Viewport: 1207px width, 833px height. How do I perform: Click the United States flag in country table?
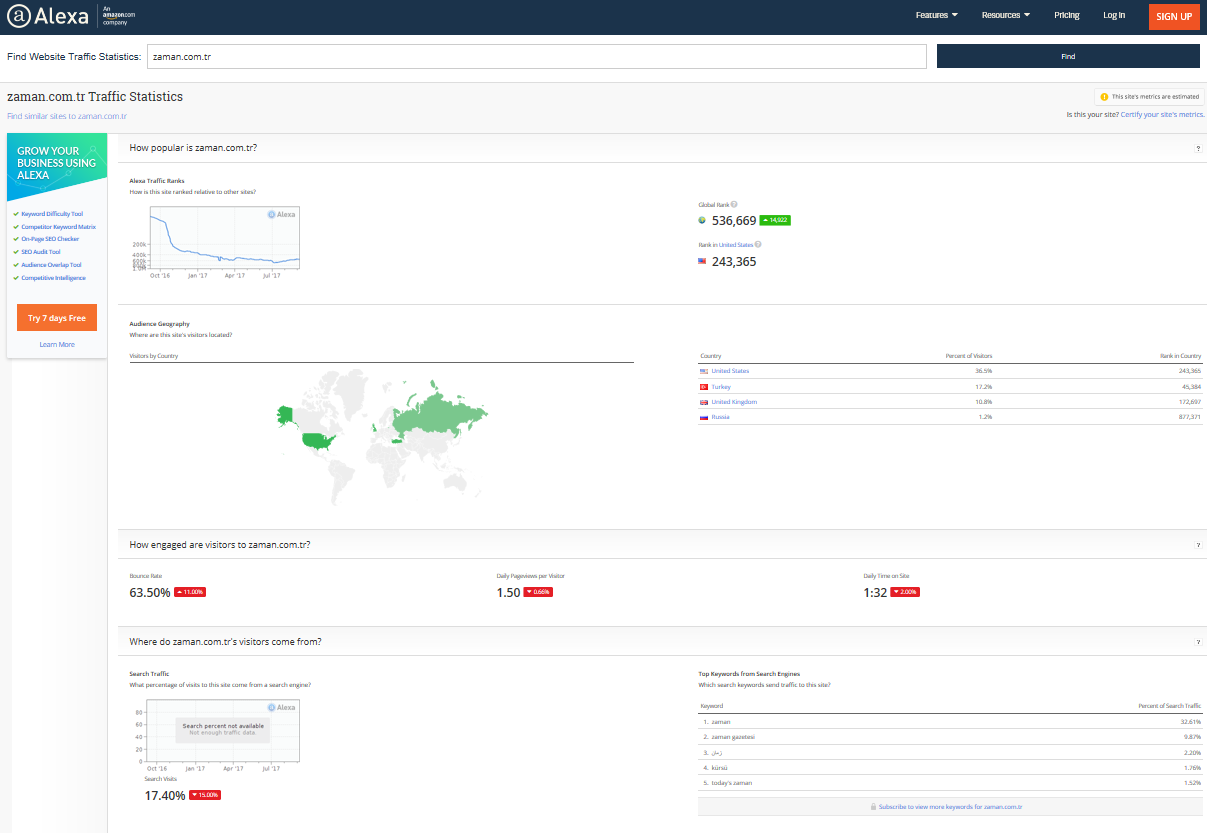[x=704, y=371]
